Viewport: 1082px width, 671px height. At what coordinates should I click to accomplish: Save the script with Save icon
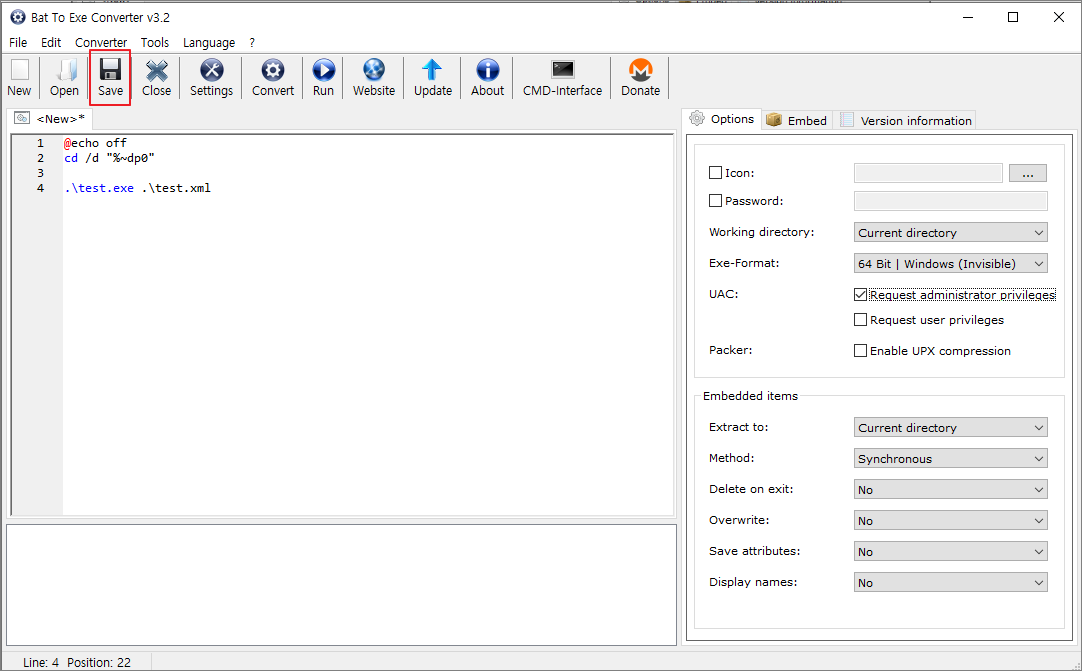click(x=110, y=70)
